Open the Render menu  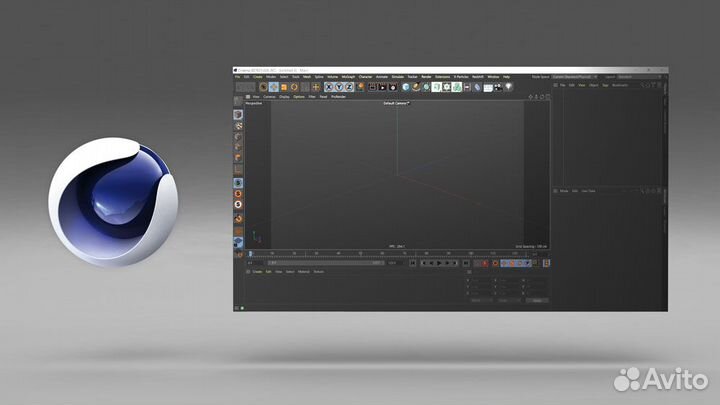coord(426,77)
